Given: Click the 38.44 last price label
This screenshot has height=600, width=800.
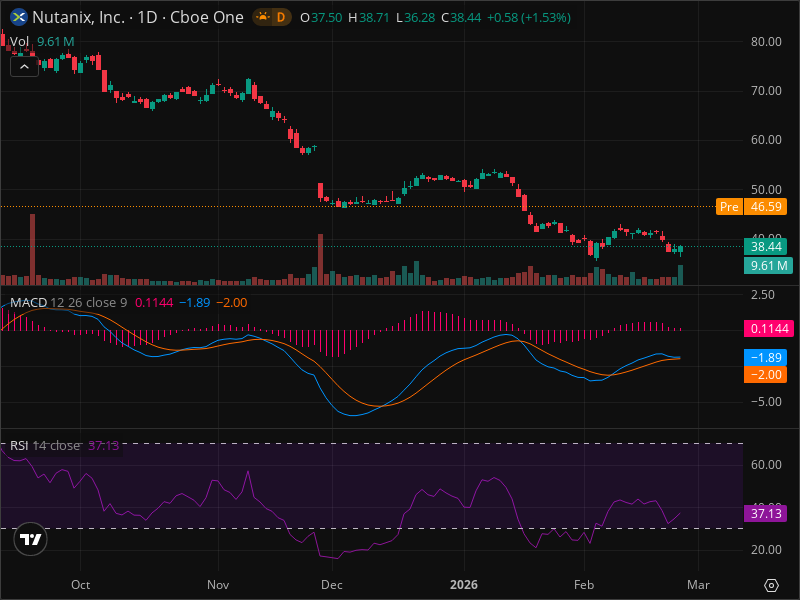Looking at the screenshot, I should pos(765,247).
